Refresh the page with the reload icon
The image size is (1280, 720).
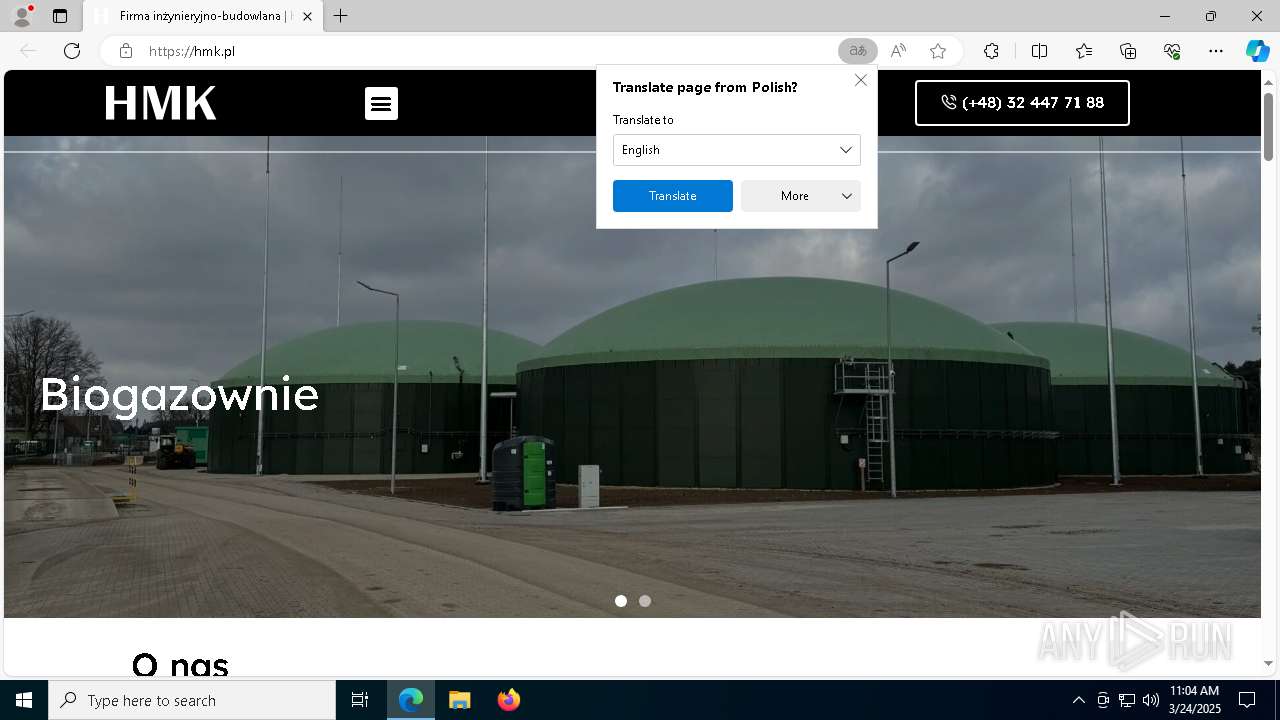click(72, 51)
